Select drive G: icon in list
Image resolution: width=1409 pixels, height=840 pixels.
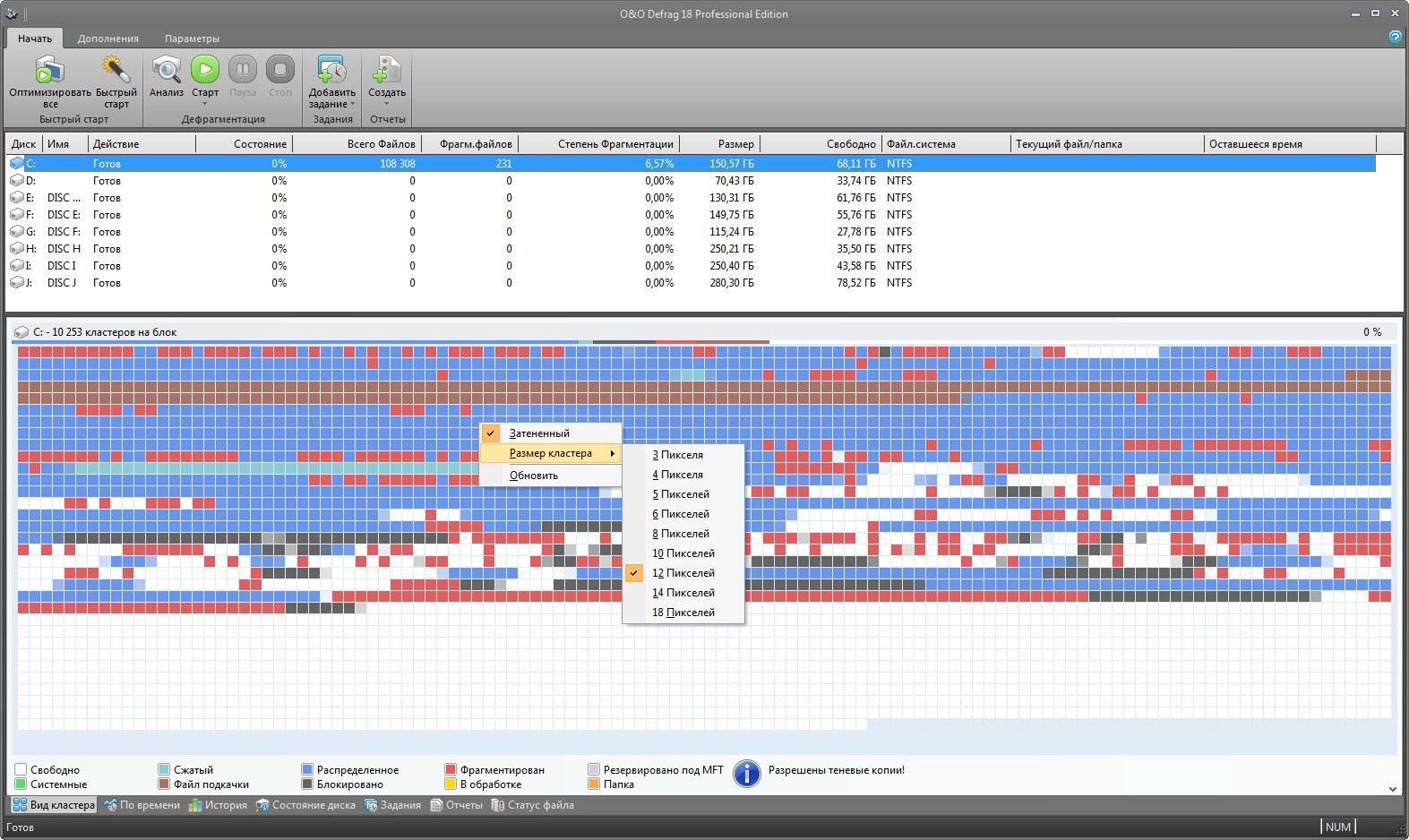pyautogui.click(x=17, y=232)
